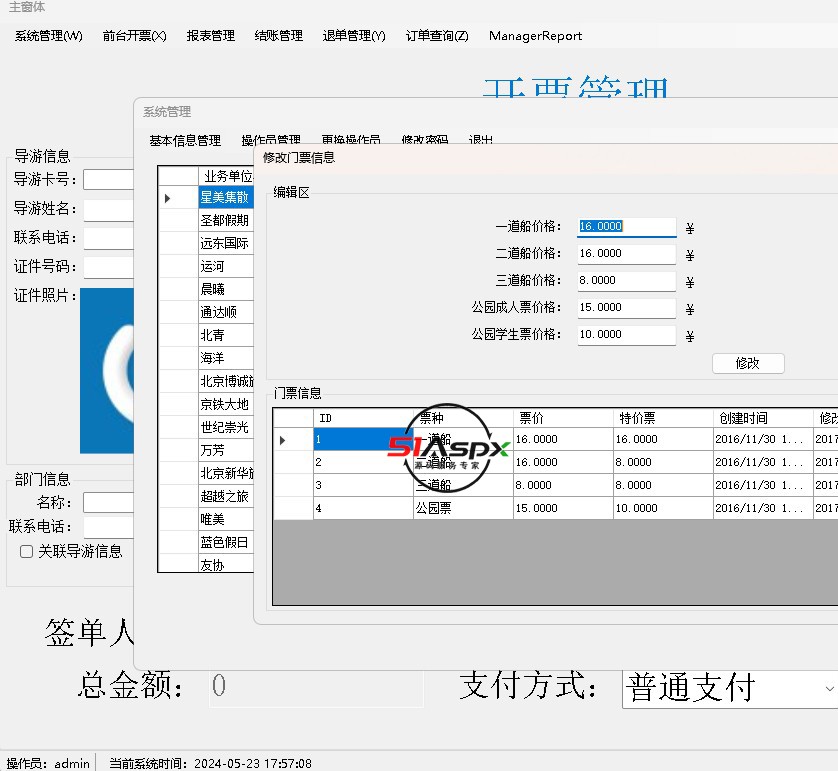Select the 北青 row
Screen dimensions: 838x771
point(226,336)
